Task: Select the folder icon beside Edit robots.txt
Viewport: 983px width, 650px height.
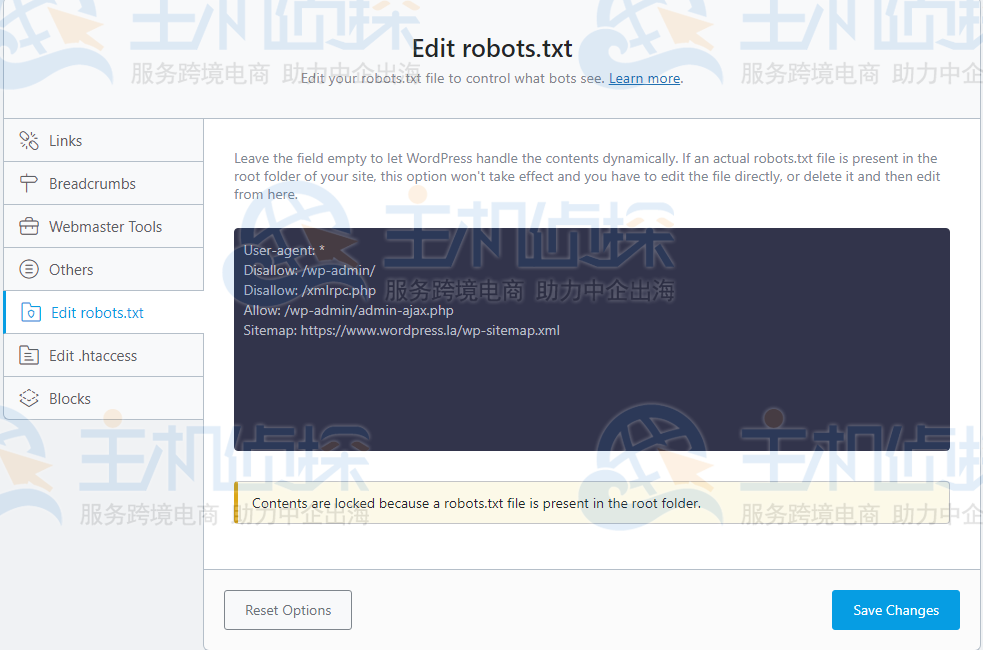Action: (x=29, y=312)
